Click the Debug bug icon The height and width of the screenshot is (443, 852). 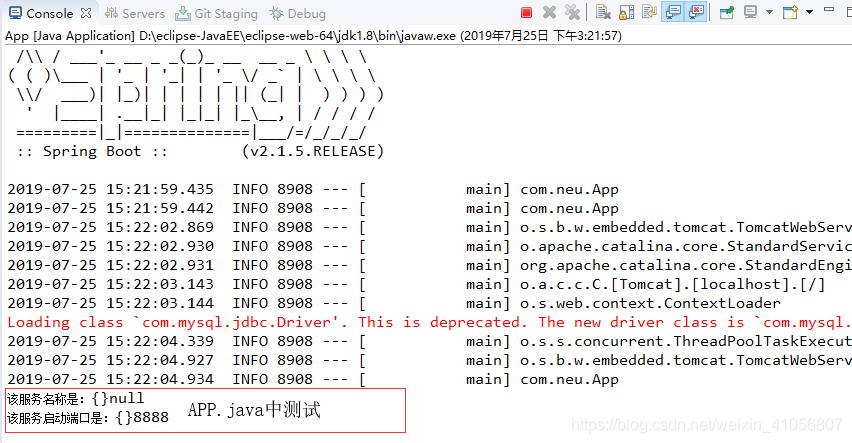coord(276,14)
